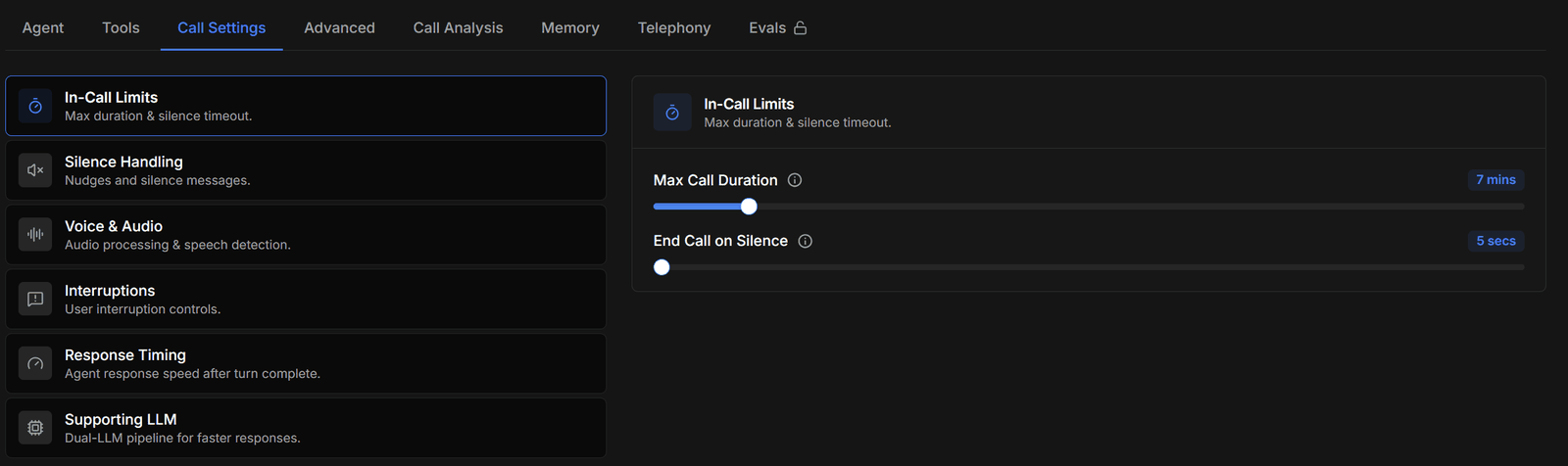The width and height of the screenshot is (1568, 466).
Task: Click the info icon beside Max Call Duration
Action: tap(795, 180)
